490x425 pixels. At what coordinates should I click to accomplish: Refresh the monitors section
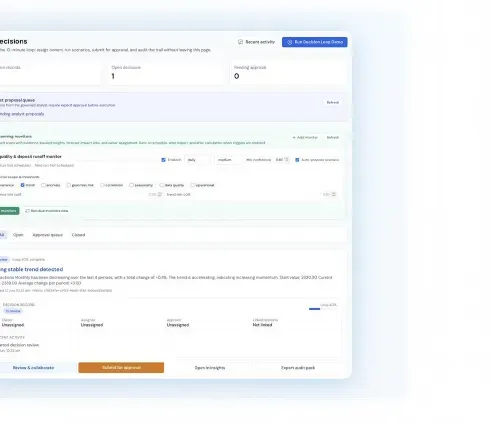click(x=333, y=137)
